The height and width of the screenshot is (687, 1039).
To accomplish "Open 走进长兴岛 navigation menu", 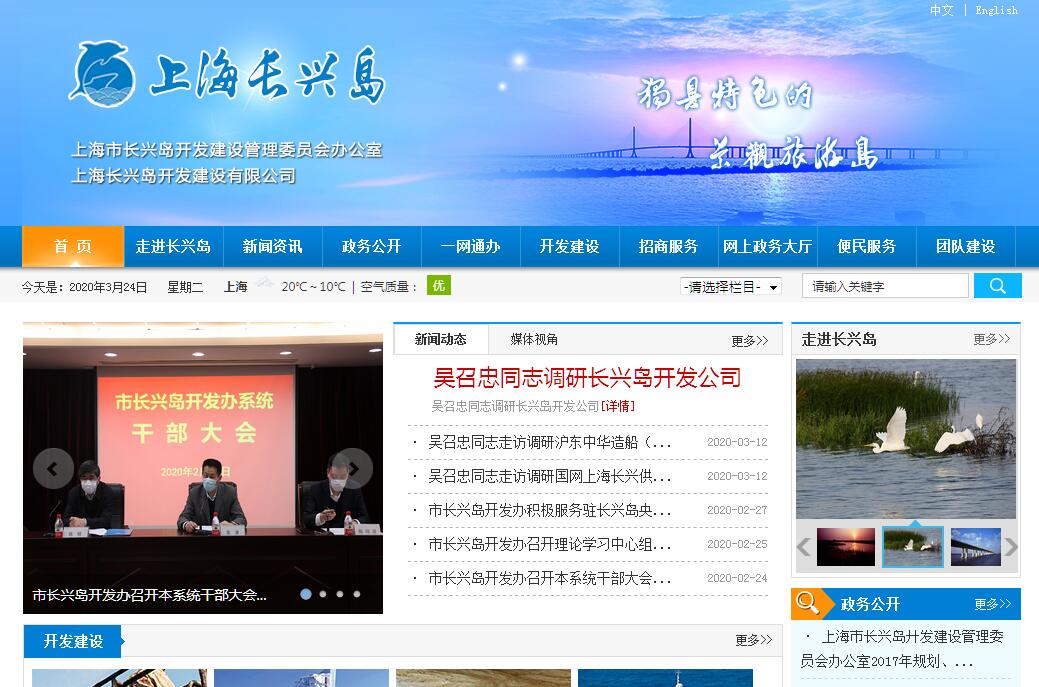I will [174, 246].
